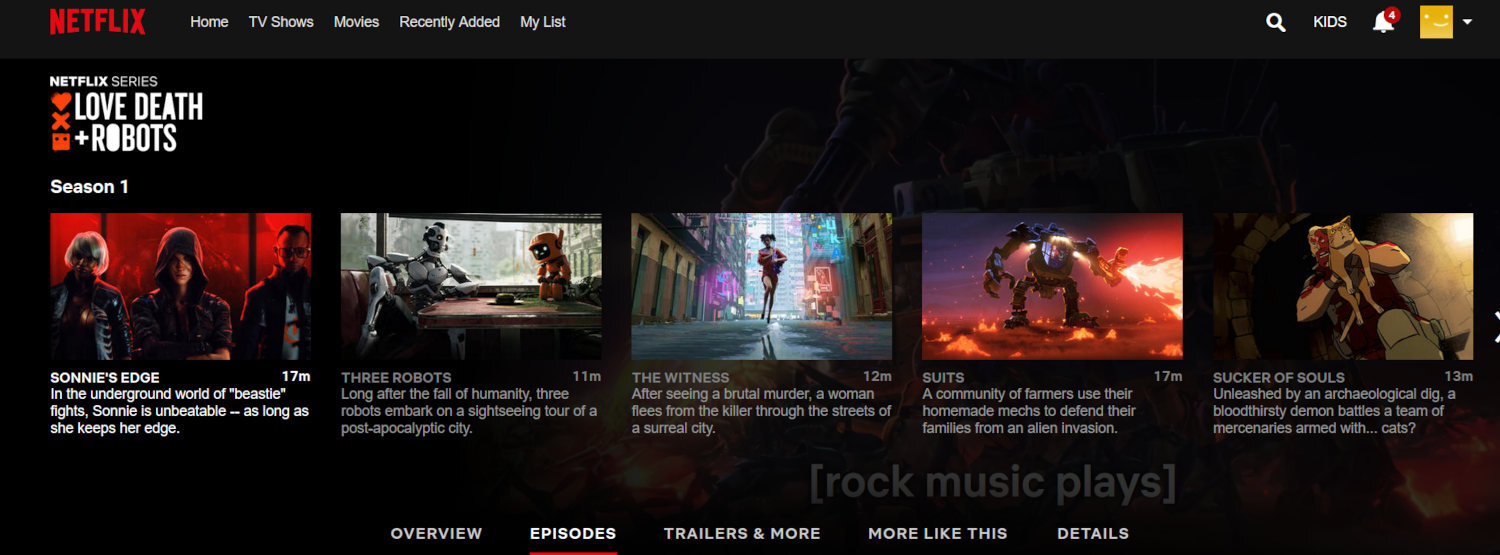The width and height of the screenshot is (1500, 555).
Task: Go to Home in top navigation
Action: (x=209, y=22)
